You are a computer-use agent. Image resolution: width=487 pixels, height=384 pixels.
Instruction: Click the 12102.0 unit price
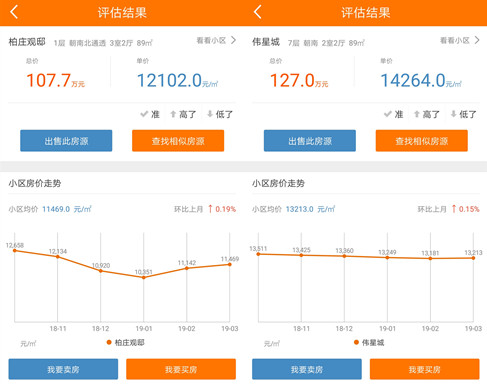point(177,80)
